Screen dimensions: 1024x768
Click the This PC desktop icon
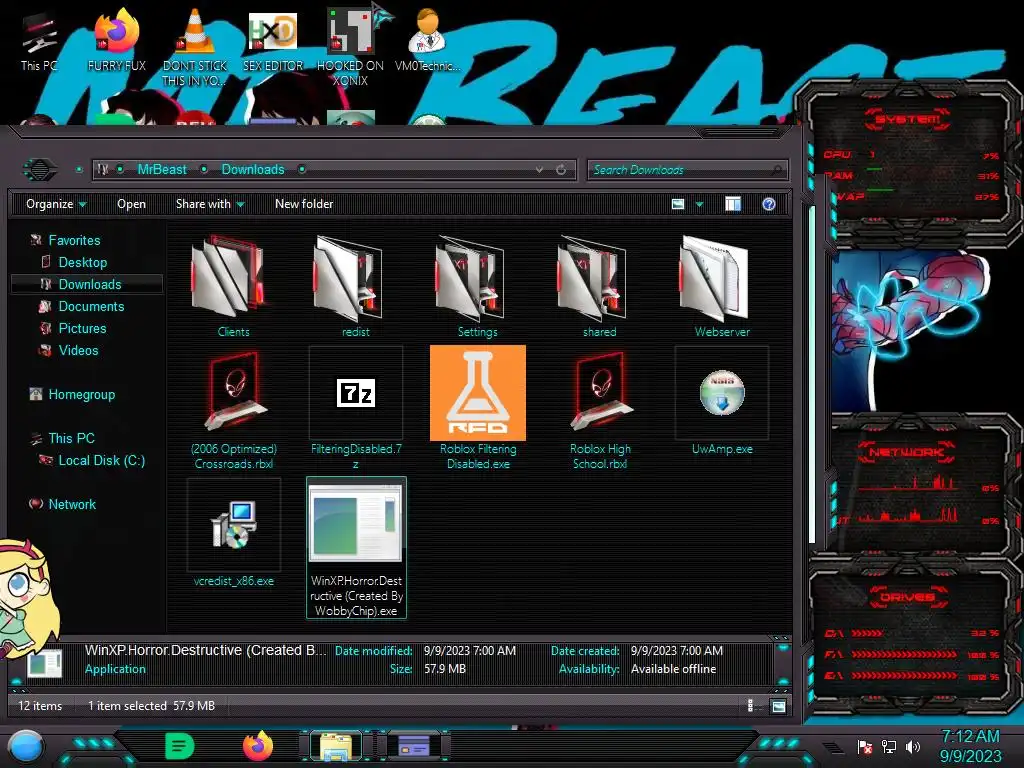(x=39, y=42)
